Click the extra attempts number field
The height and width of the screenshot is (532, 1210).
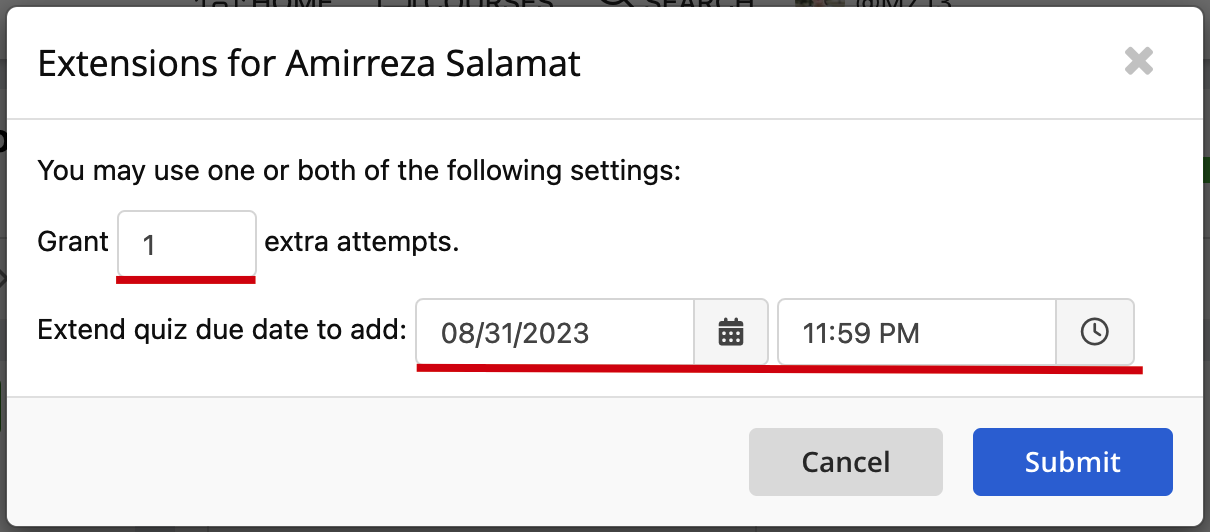[x=187, y=243]
